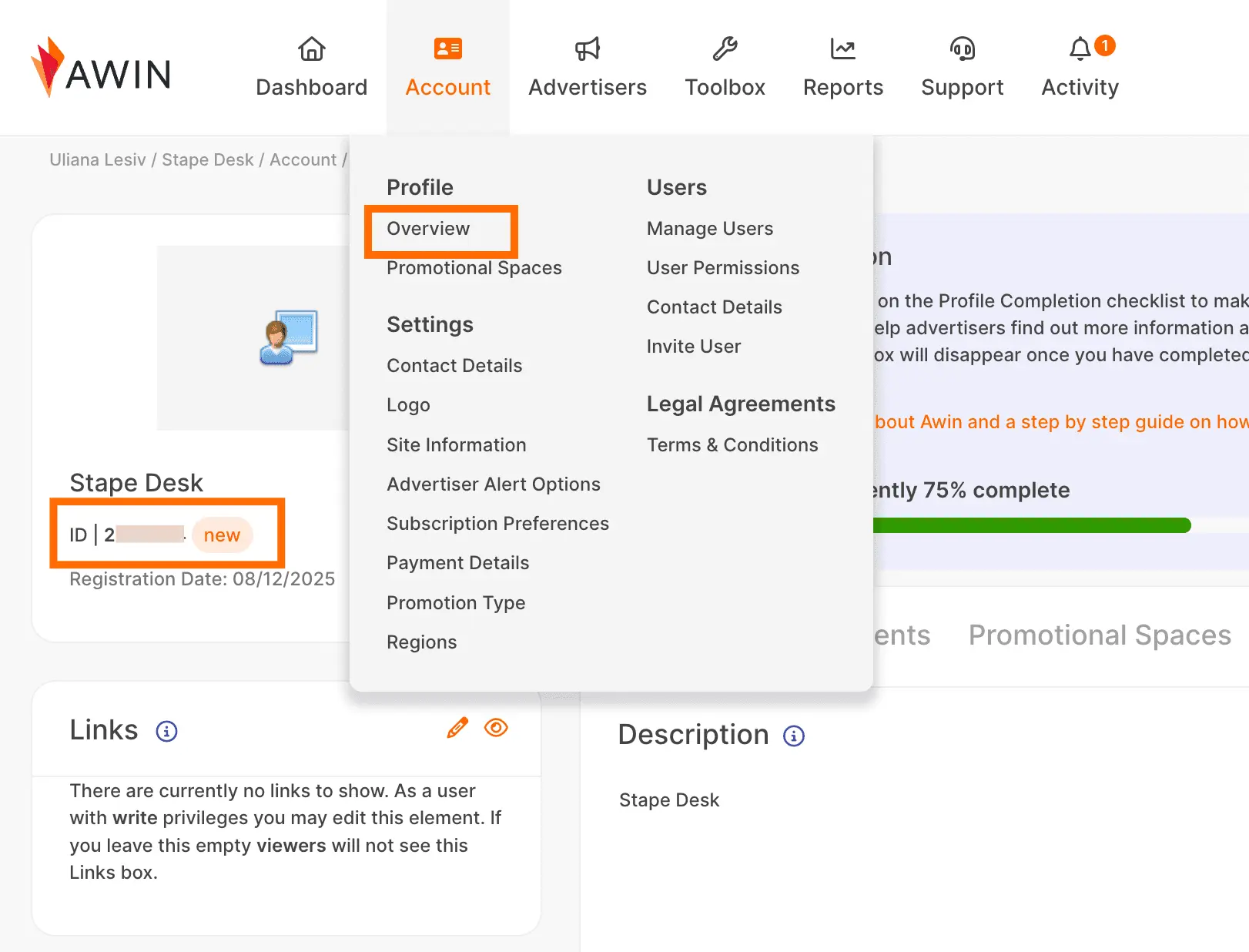Screen dimensions: 1249x952
Task: Open the Reports chart icon
Action: coord(842,49)
